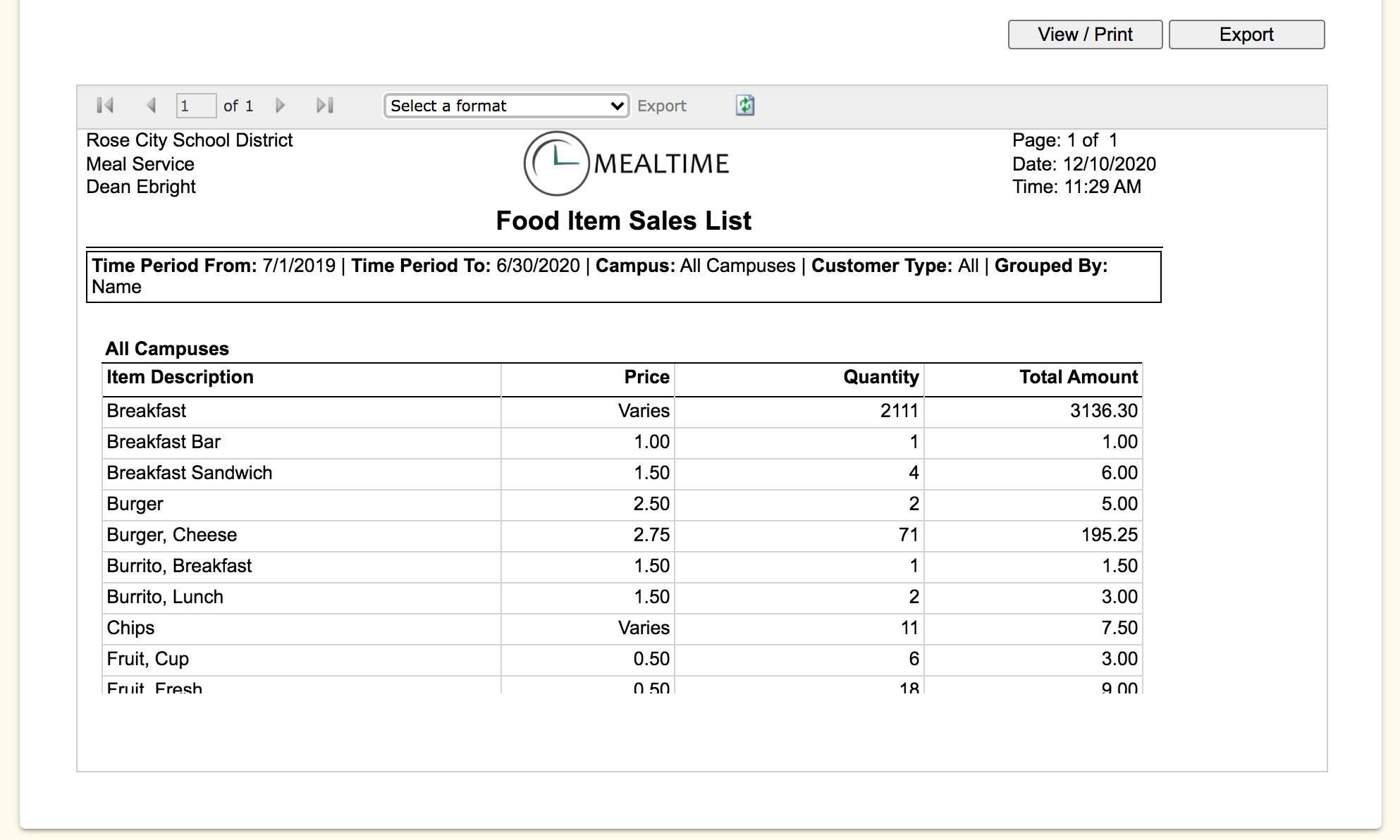This screenshot has height=840, width=1400.
Task: Click the page number input field
Action: [195, 106]
